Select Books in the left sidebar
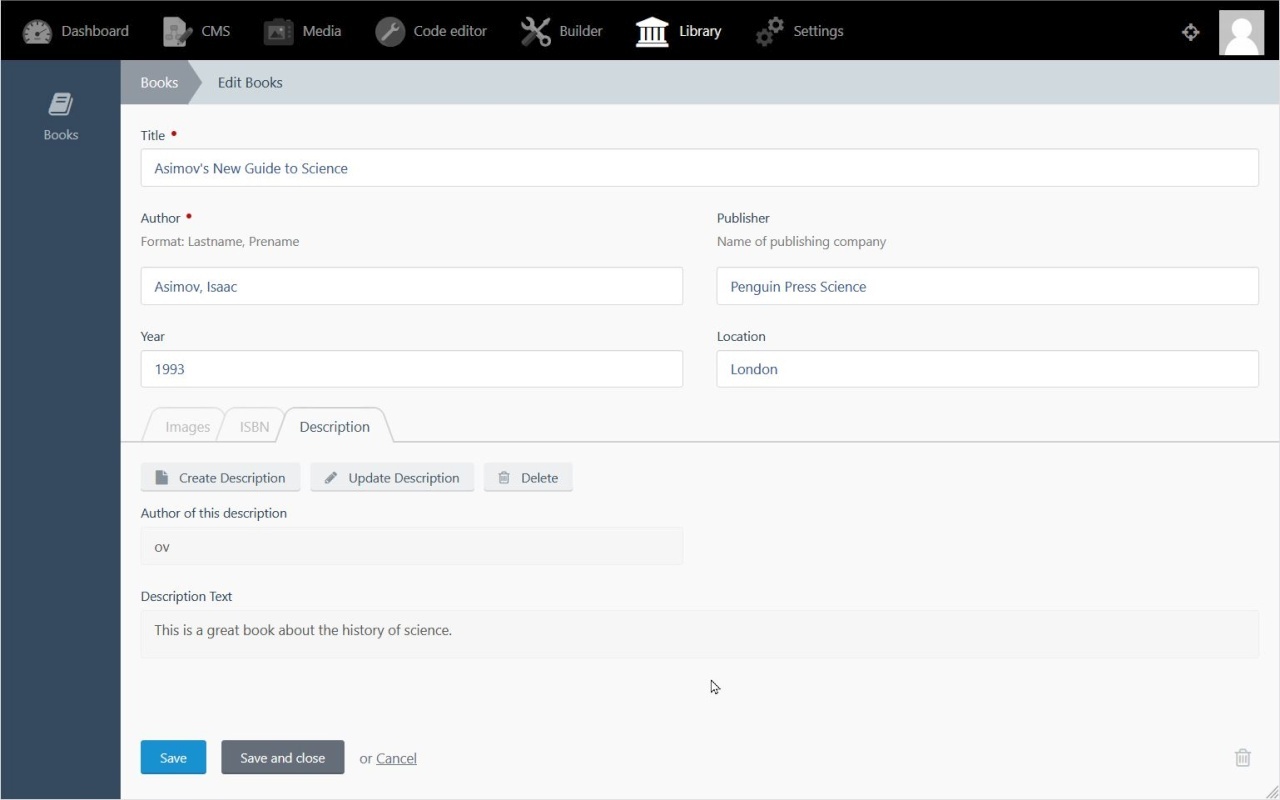 coord(61,115)
